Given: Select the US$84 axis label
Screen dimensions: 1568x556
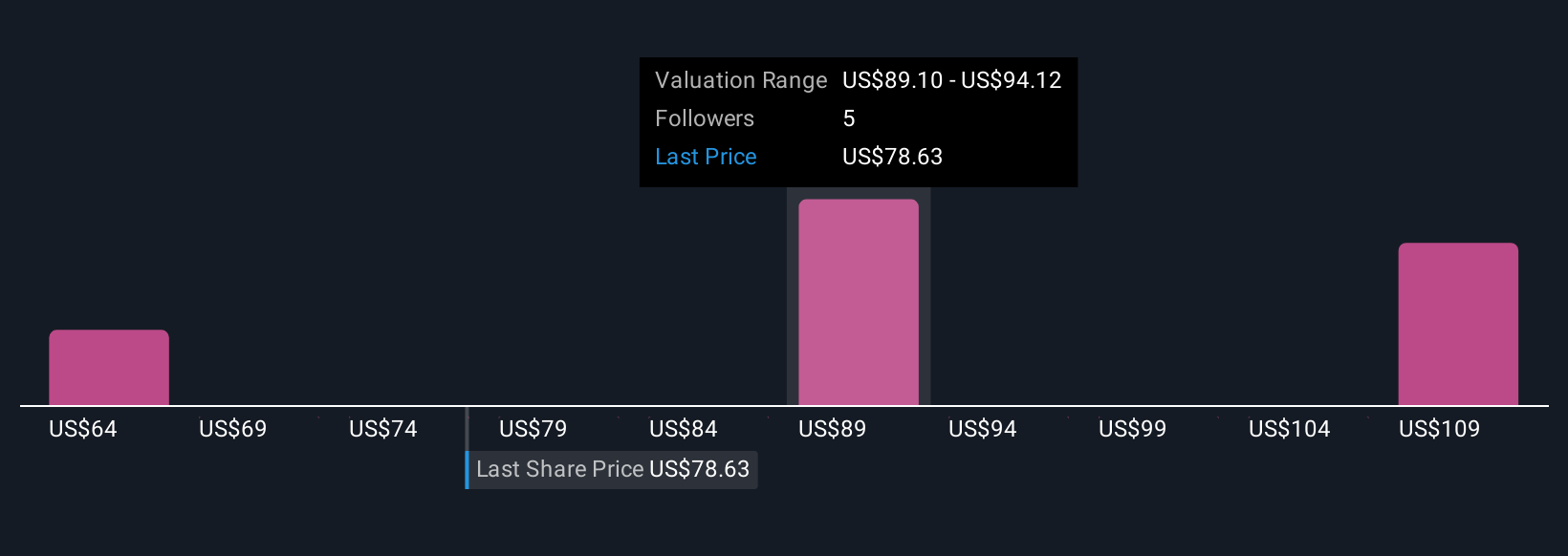Looking at the screenshot, I should pos(684,429).
